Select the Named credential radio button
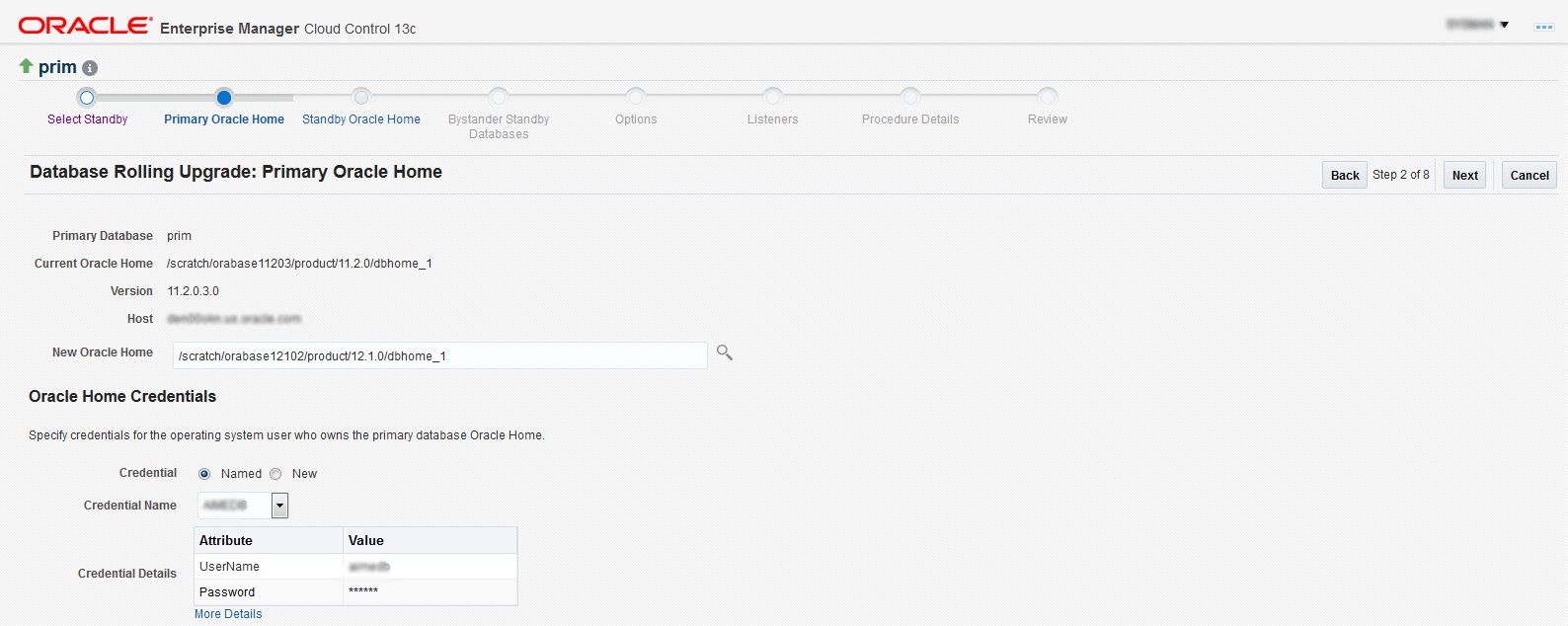The height and width of the screenshot is (626, 1568). (x=204, y=474)
